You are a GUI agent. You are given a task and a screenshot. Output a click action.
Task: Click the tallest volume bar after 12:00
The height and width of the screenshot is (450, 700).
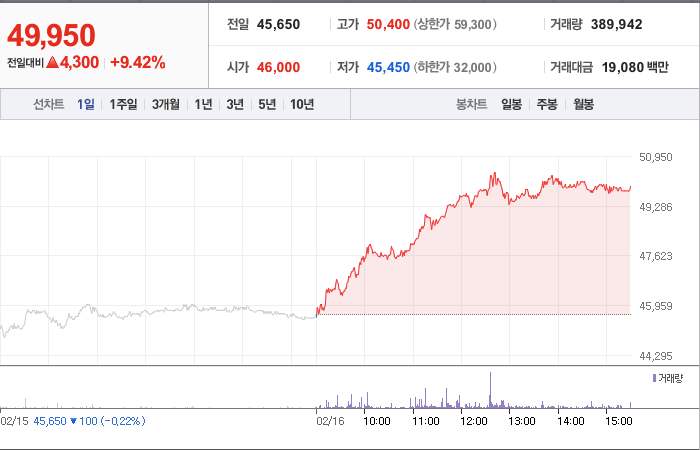coord(490,390)
